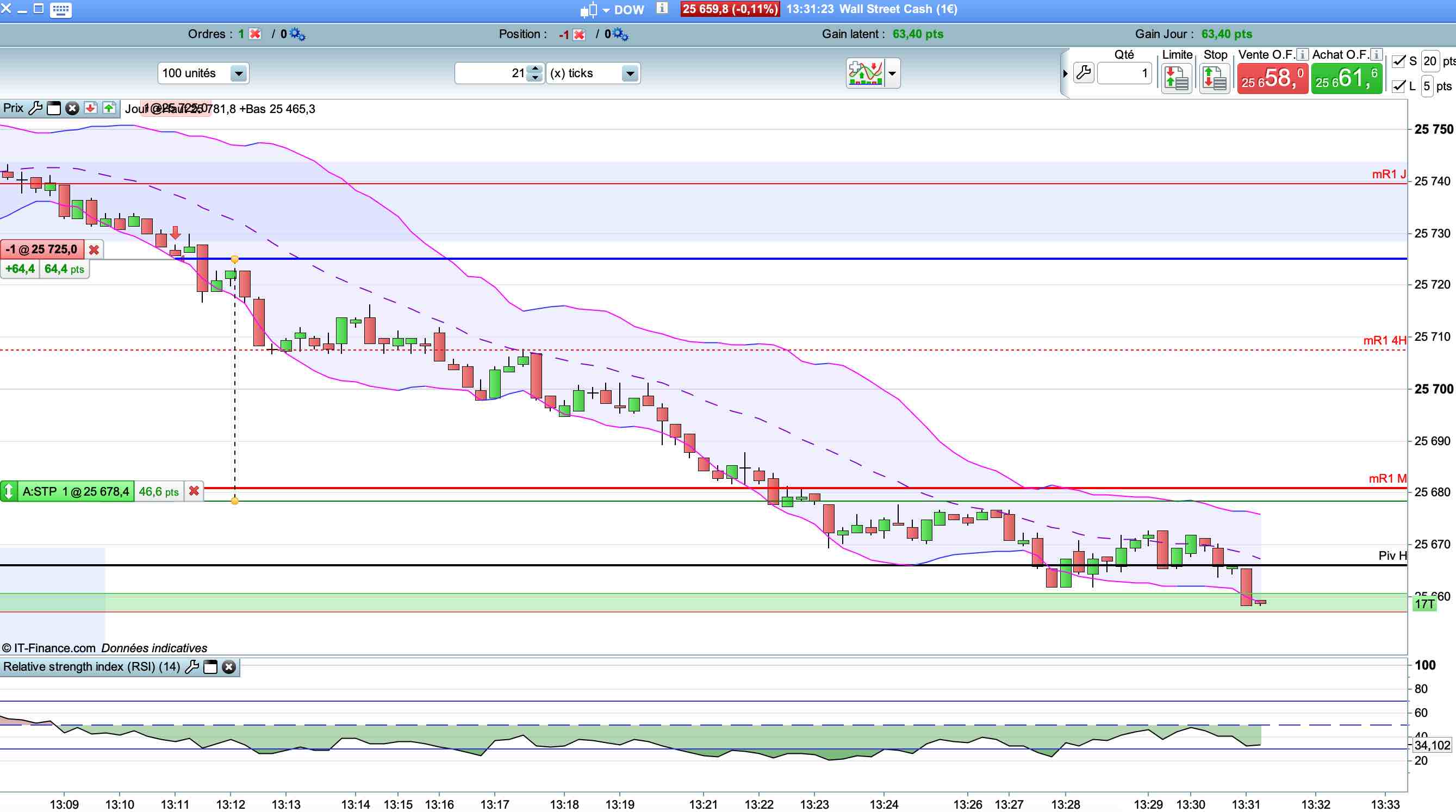Click the Achat O.F. green buy button

[x=1346, y=78]
